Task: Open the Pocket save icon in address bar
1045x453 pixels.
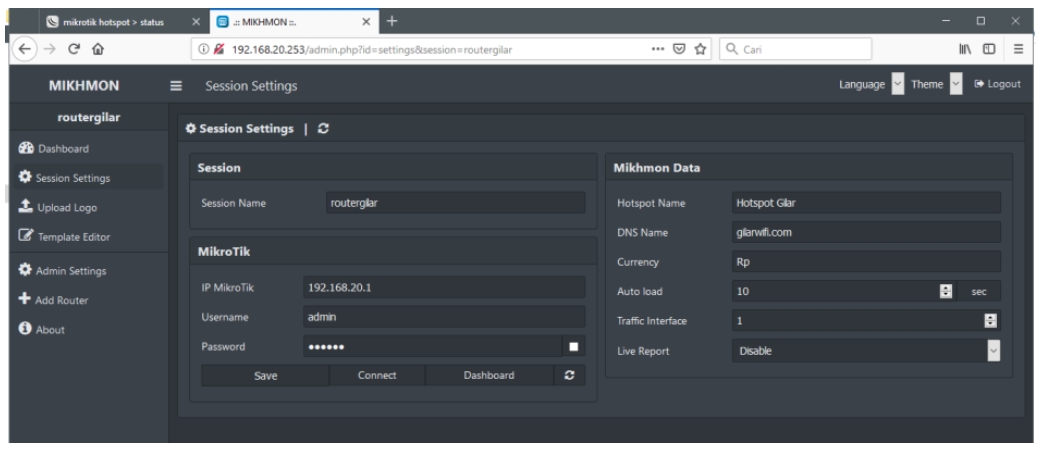Action: pos(679,49)
